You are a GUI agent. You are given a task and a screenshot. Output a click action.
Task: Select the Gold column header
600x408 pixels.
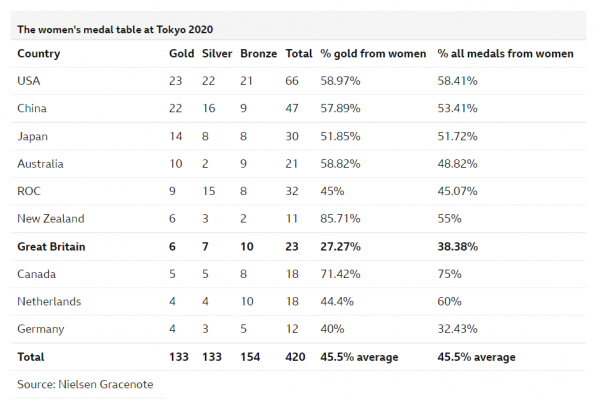[181, 54]
